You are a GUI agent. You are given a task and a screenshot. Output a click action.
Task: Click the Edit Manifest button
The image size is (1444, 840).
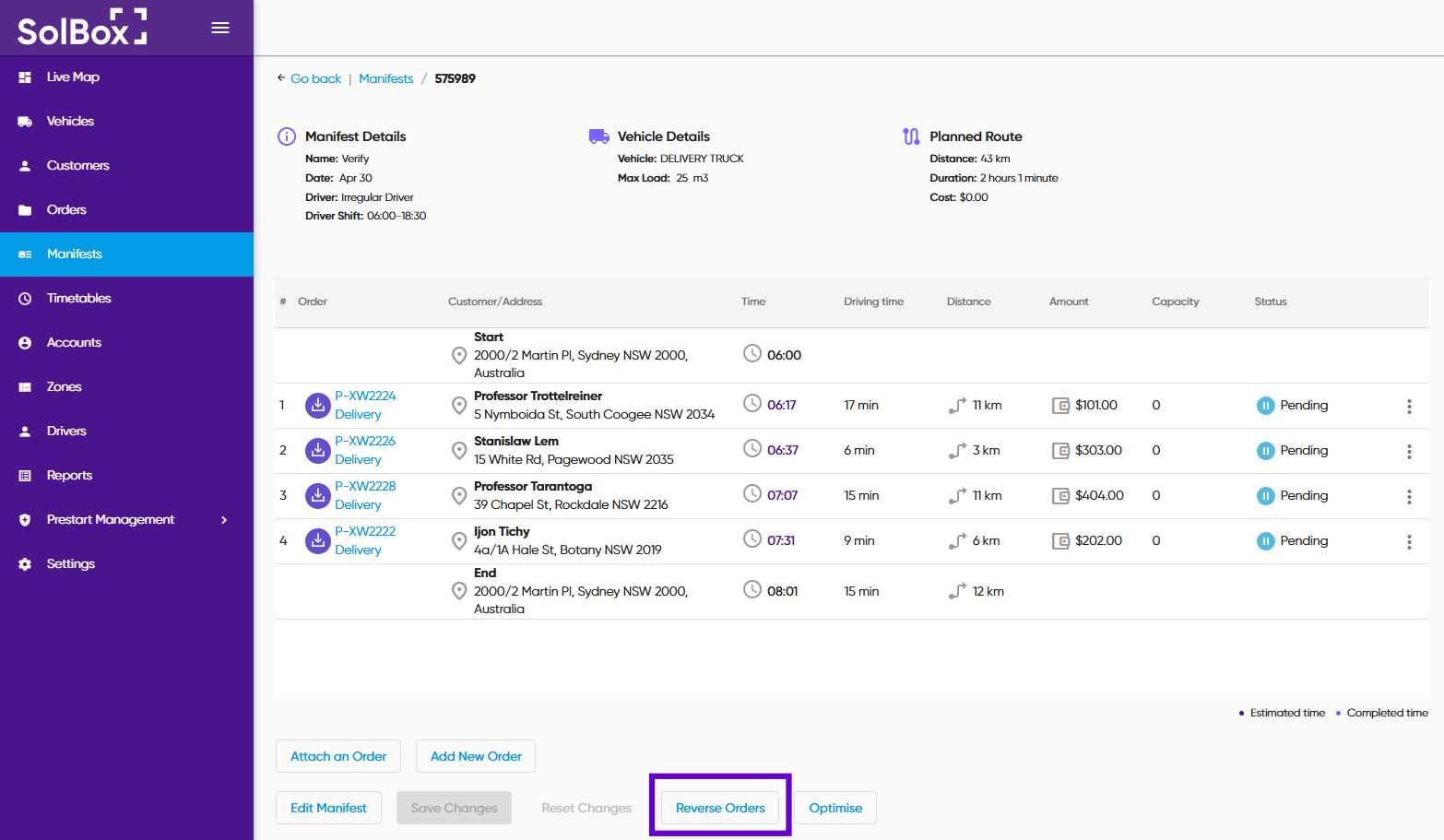click(328, 808)
